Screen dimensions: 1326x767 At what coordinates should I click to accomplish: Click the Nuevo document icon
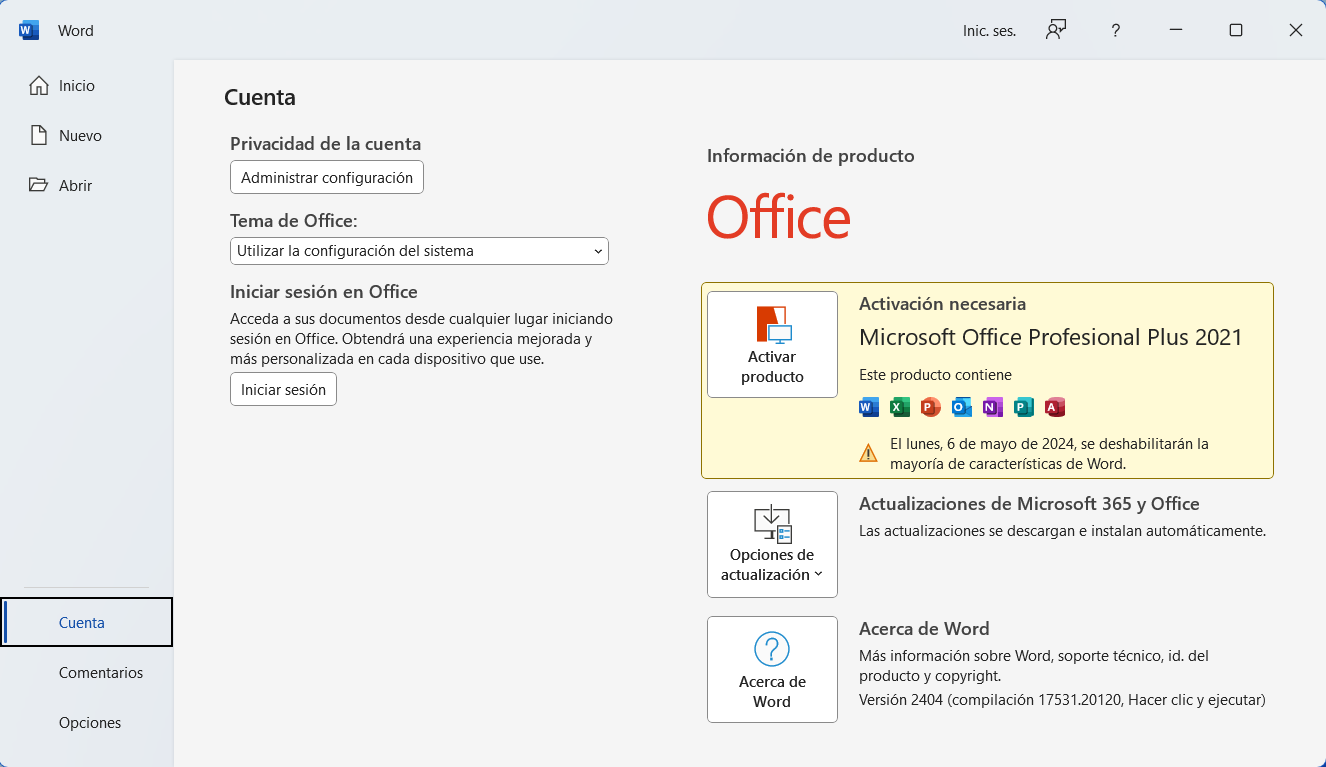click(x=39, y=135)
